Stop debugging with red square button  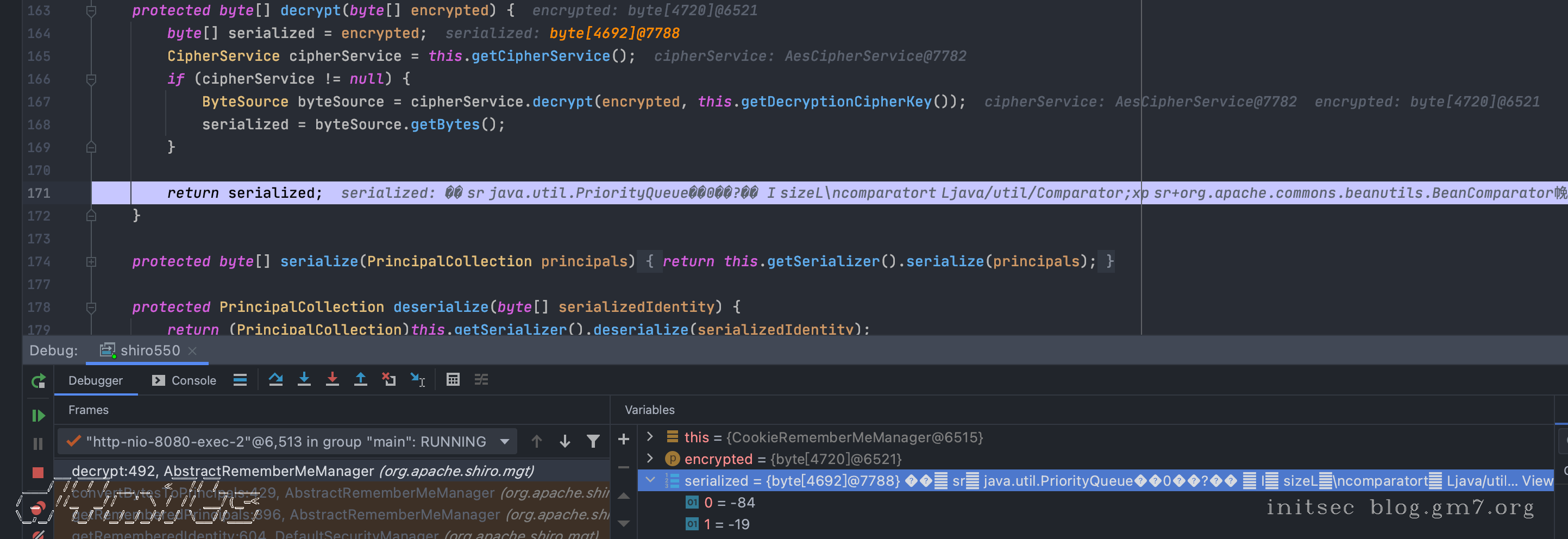tap(39, 472)
